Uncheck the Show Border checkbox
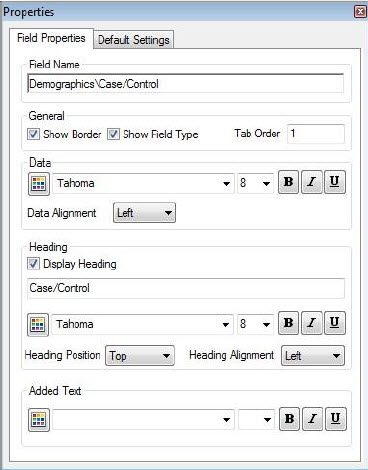Screen dimensions: 368x470 pyautogui.click(x=33, y=134)
